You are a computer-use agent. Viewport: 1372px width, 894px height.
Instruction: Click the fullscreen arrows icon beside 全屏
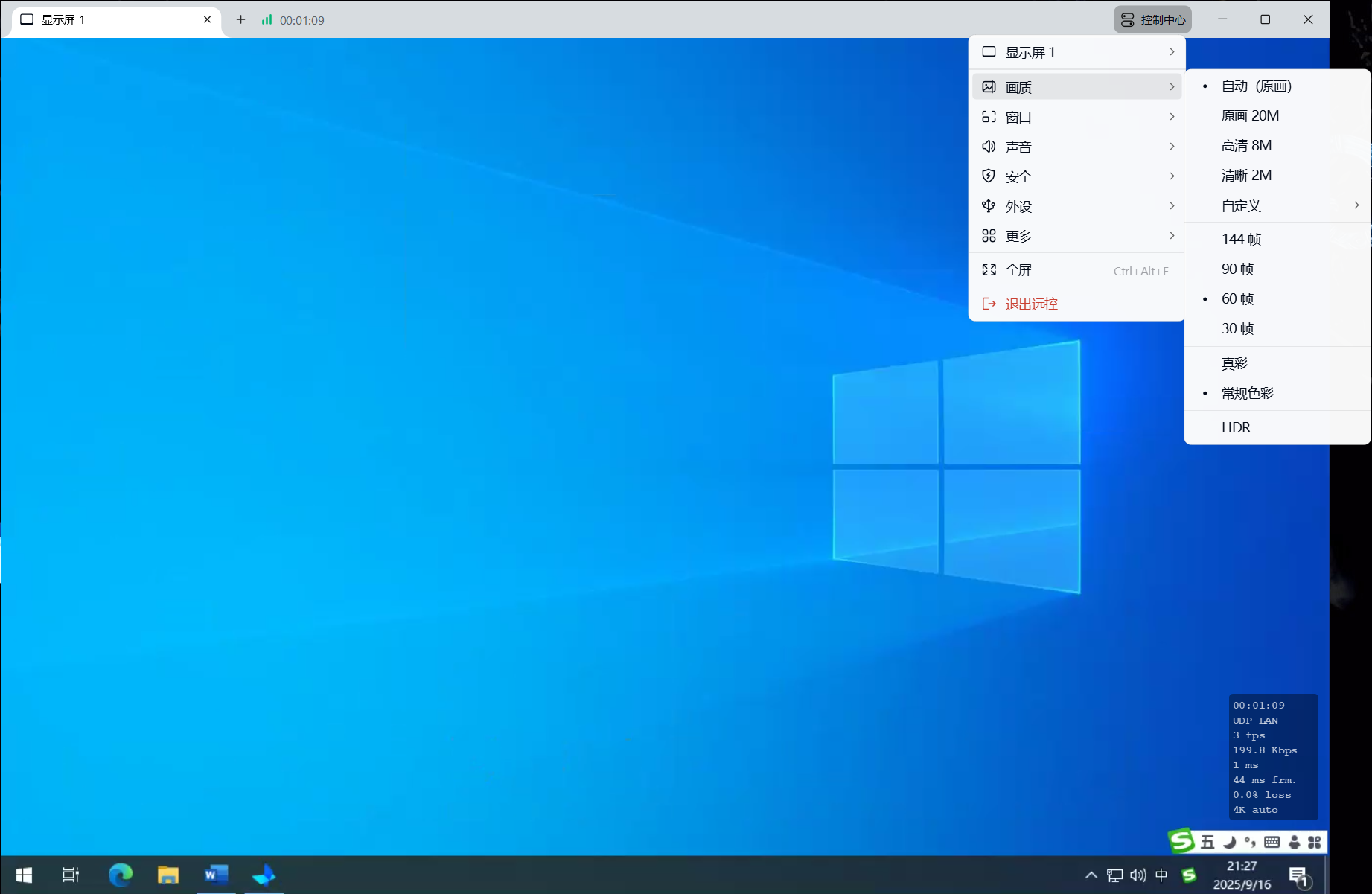point(989,270)
